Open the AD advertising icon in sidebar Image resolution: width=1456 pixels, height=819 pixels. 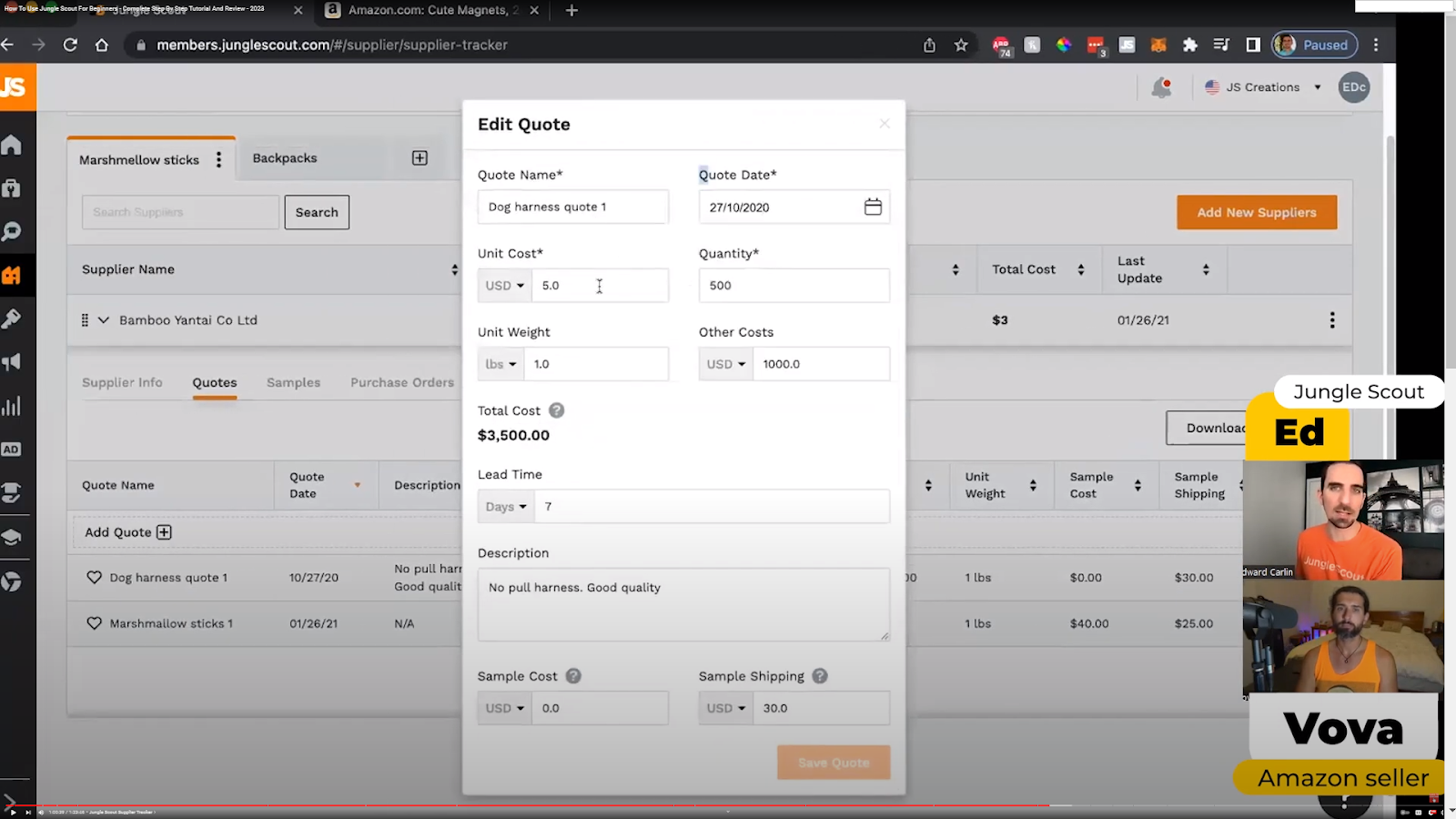tap(11, 450)
